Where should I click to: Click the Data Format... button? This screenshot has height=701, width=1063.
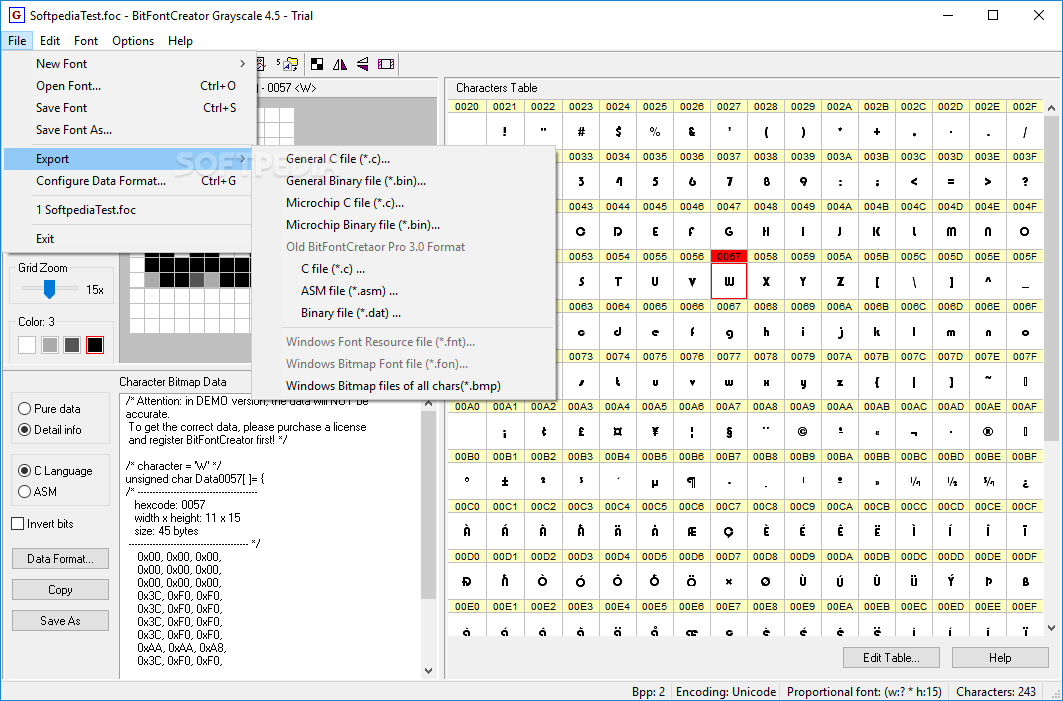click(60, 559)
